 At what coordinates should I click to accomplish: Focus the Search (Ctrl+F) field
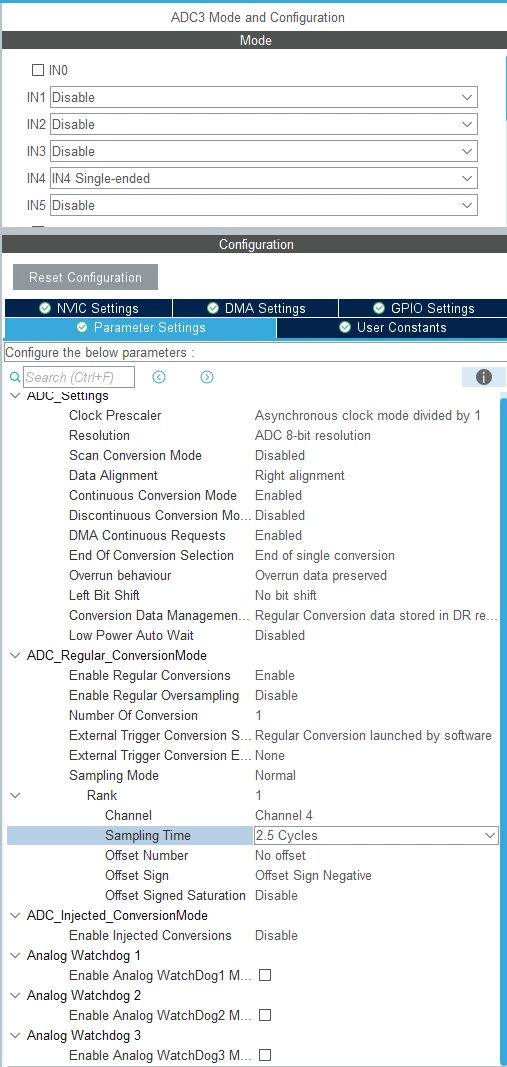point(79,377)
